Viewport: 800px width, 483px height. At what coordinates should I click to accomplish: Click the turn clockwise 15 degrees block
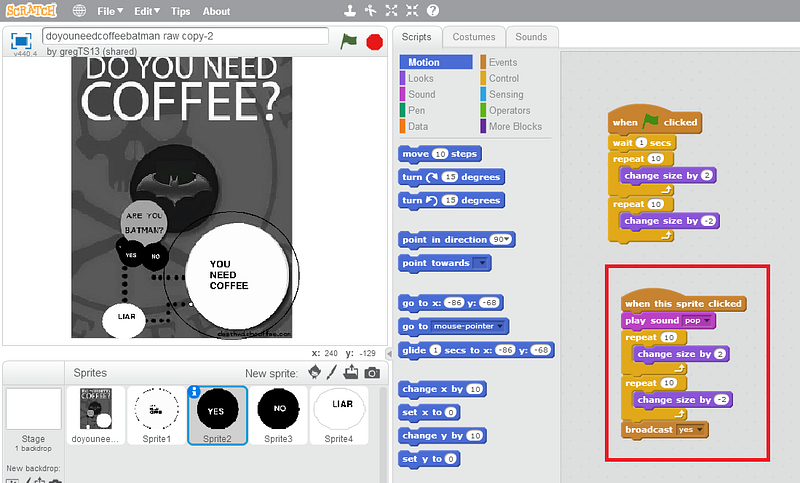click(452, 177)
